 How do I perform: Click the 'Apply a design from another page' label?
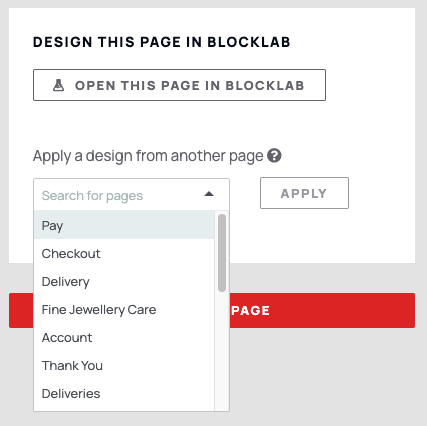coord(148,156)
